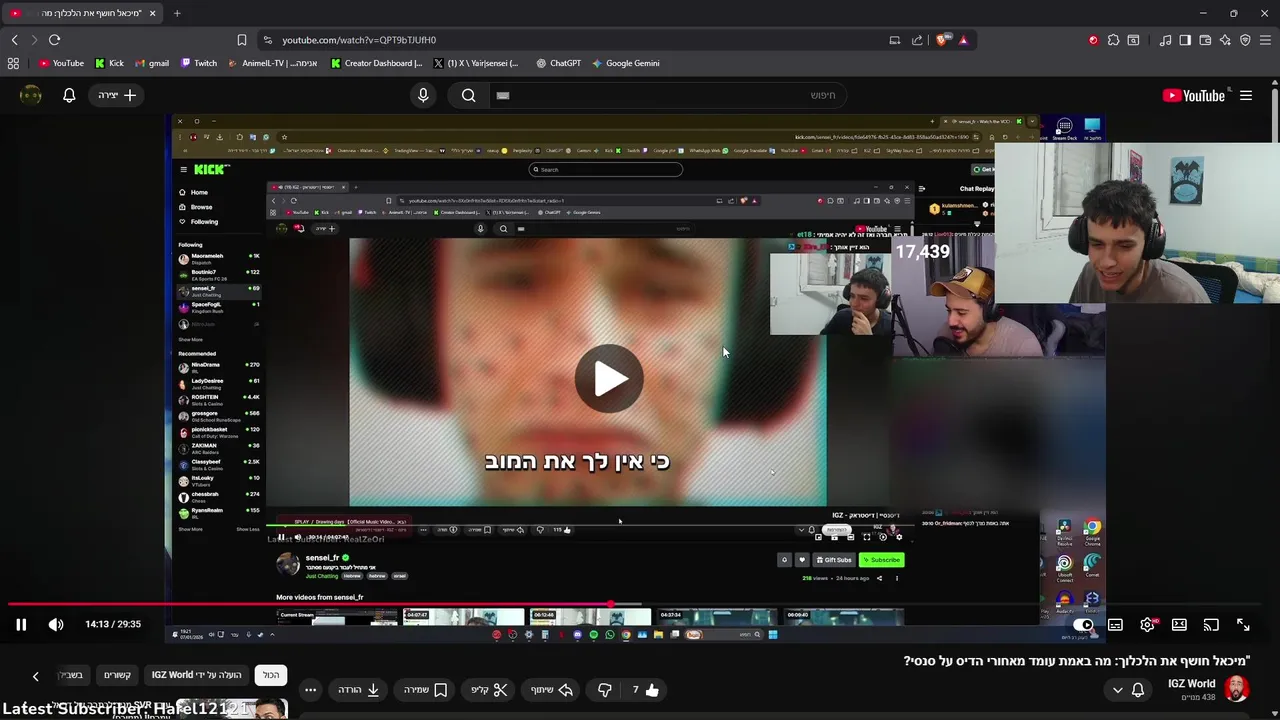Open Twitch bookmark
Screen dimensions: 1280x720
pos(199,63)
